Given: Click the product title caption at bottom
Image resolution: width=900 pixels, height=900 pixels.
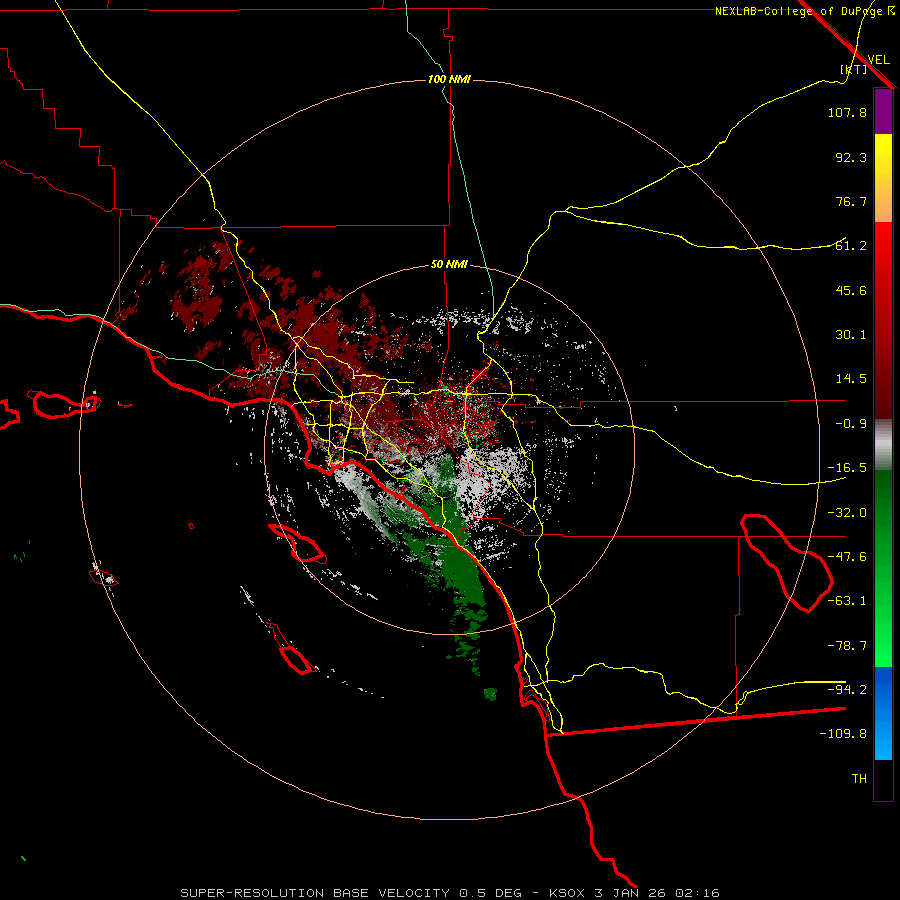Looking at the screenshot, I should click(x=450, y=893).
